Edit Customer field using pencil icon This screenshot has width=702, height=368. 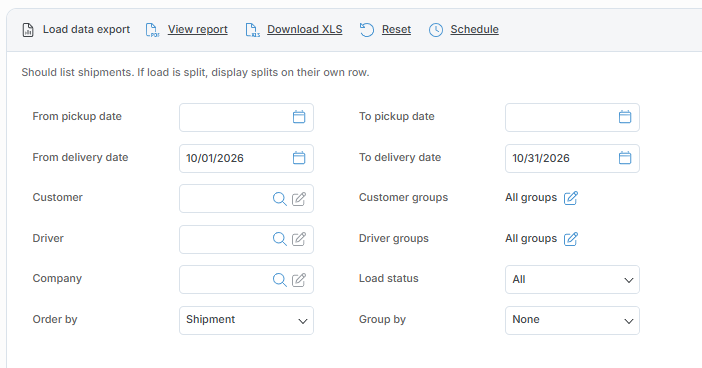(x=299, y=199)
